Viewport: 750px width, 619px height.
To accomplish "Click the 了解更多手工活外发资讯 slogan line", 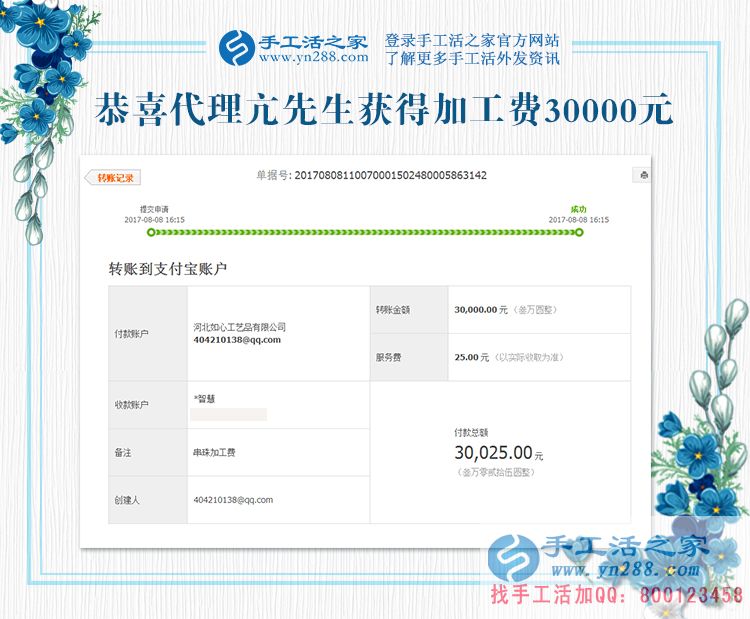I will tap(472, 58).
